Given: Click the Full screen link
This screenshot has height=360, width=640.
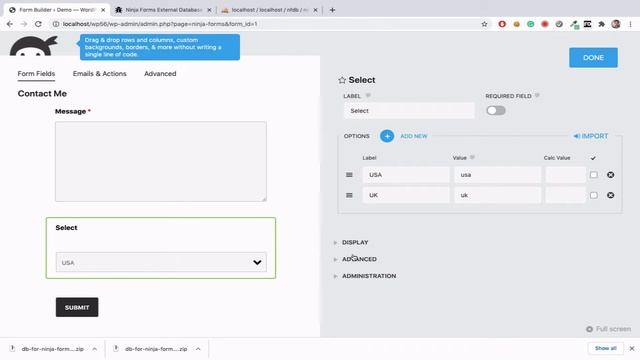Looking at the screenshot, I should (613, 329).
